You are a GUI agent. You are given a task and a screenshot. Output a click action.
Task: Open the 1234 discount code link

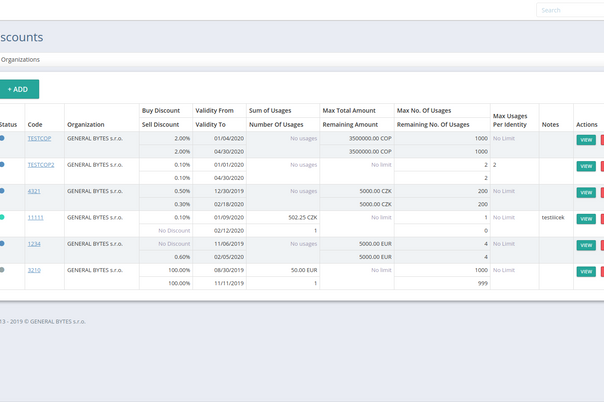point(34,243)
